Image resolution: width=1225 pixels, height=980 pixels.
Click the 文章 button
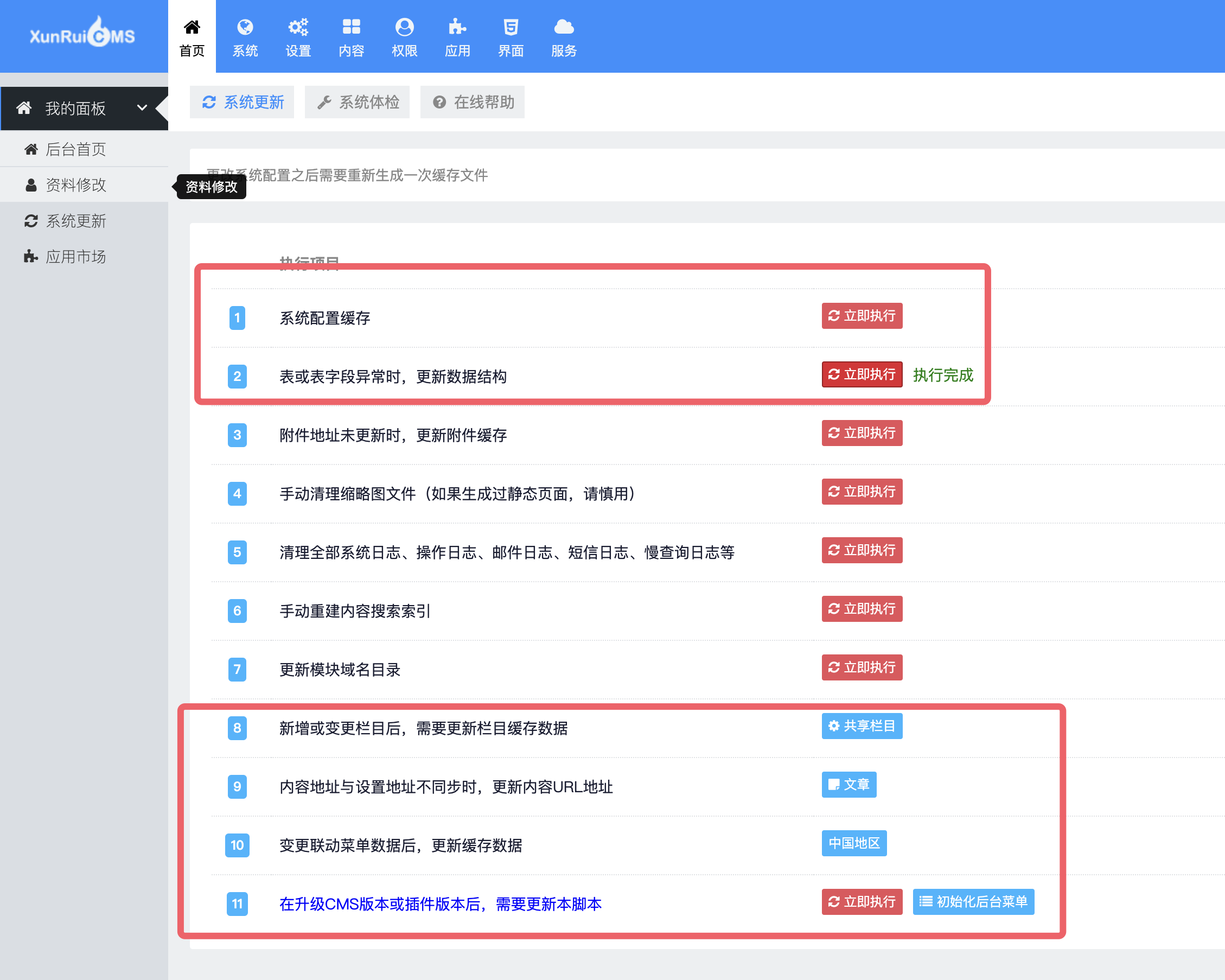pos(849,785)
